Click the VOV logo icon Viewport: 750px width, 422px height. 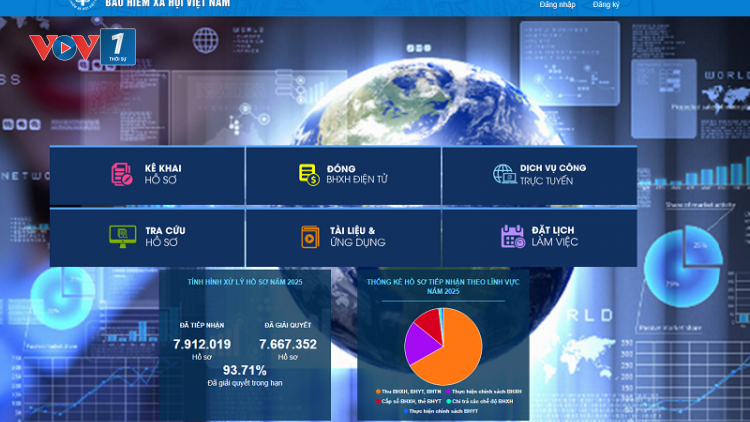[64, 47]
